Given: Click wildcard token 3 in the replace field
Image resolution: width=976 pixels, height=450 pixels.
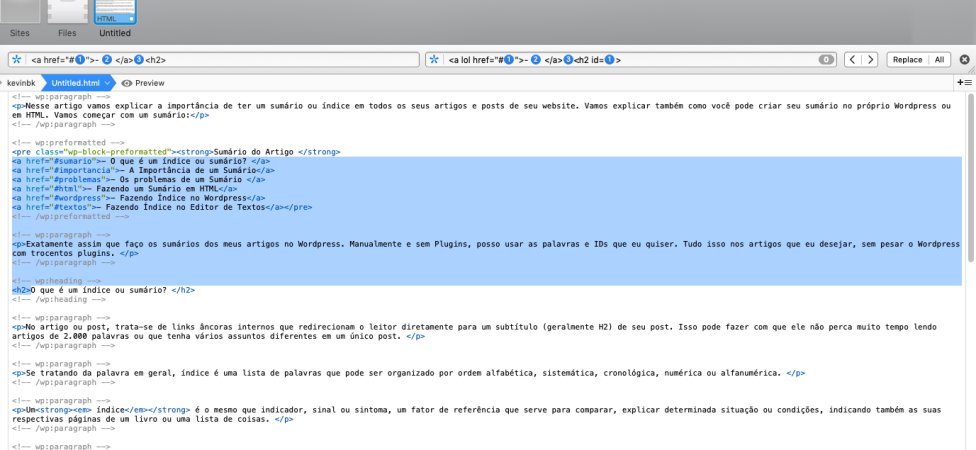Looking at the screenshot, I should [x=568, y=60].
